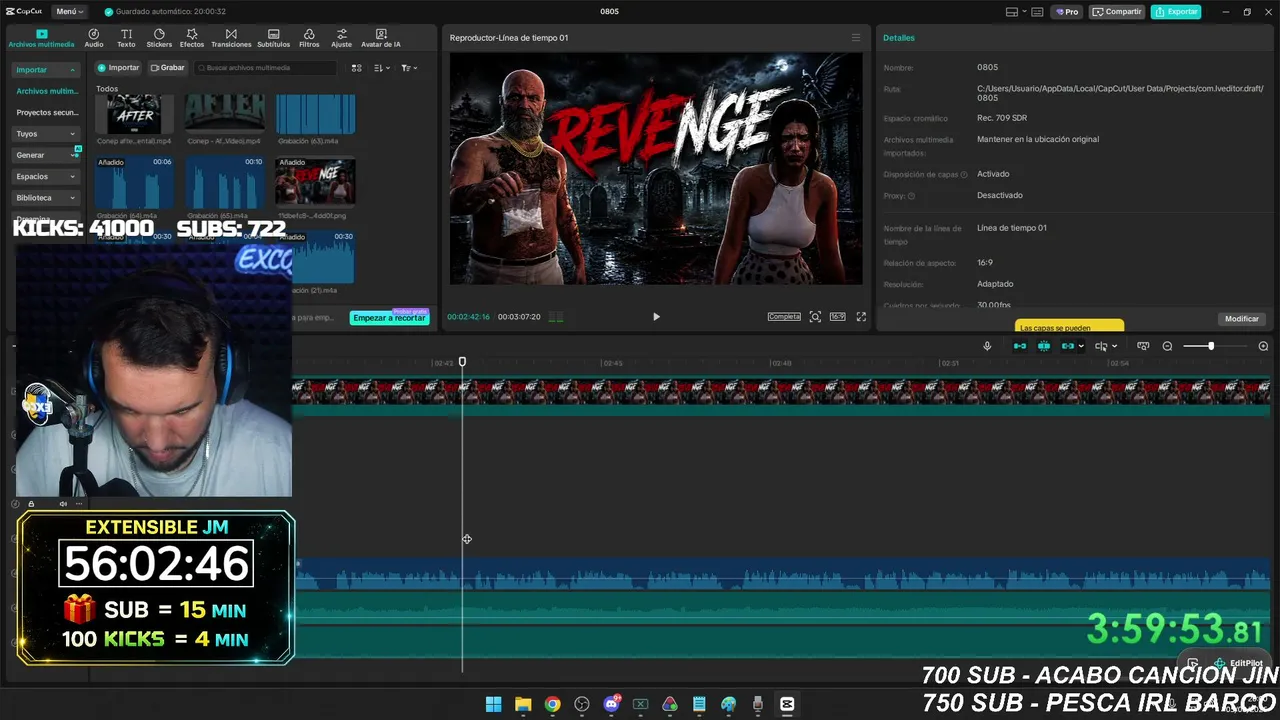Toggle timeline clip linkage
Viewport: 1280px width, 720px height.
1068,346
